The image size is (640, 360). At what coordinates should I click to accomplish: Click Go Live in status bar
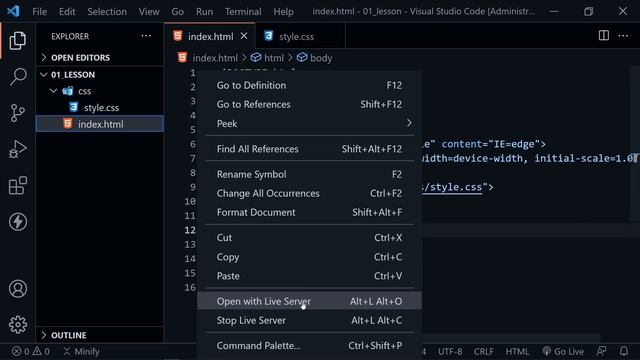coord(563,351)
